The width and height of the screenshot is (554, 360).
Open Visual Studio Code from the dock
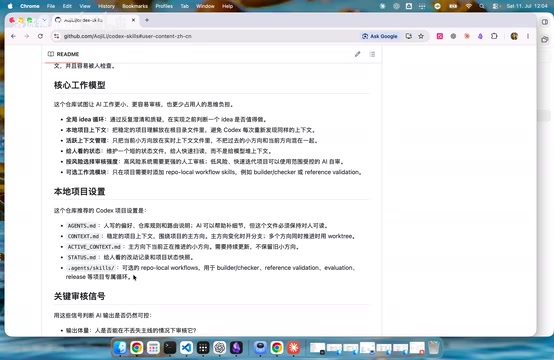187,348
